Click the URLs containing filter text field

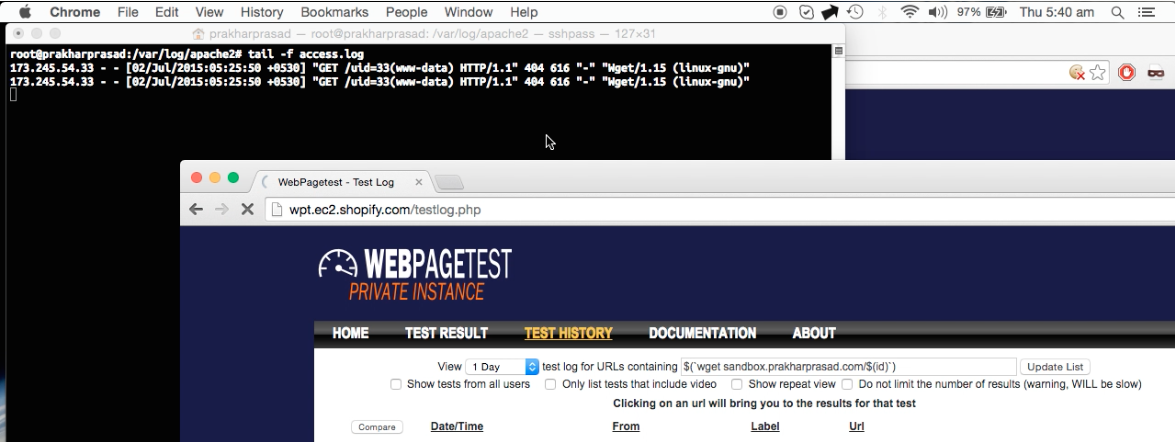tap(848, 367)
